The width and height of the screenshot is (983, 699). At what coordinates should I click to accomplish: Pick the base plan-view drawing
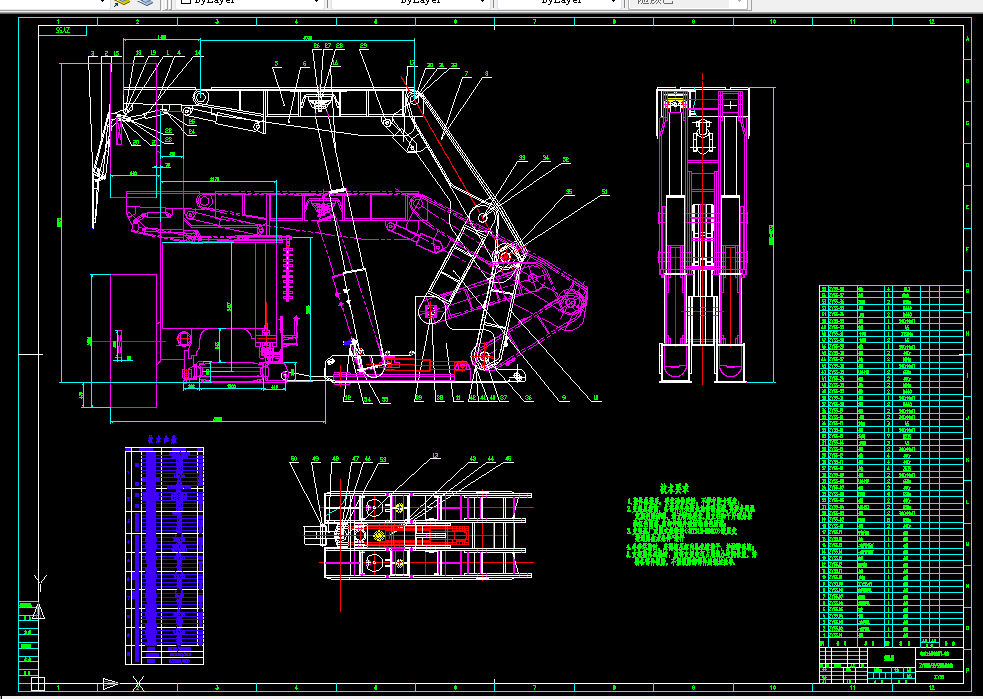coord(419,535)
